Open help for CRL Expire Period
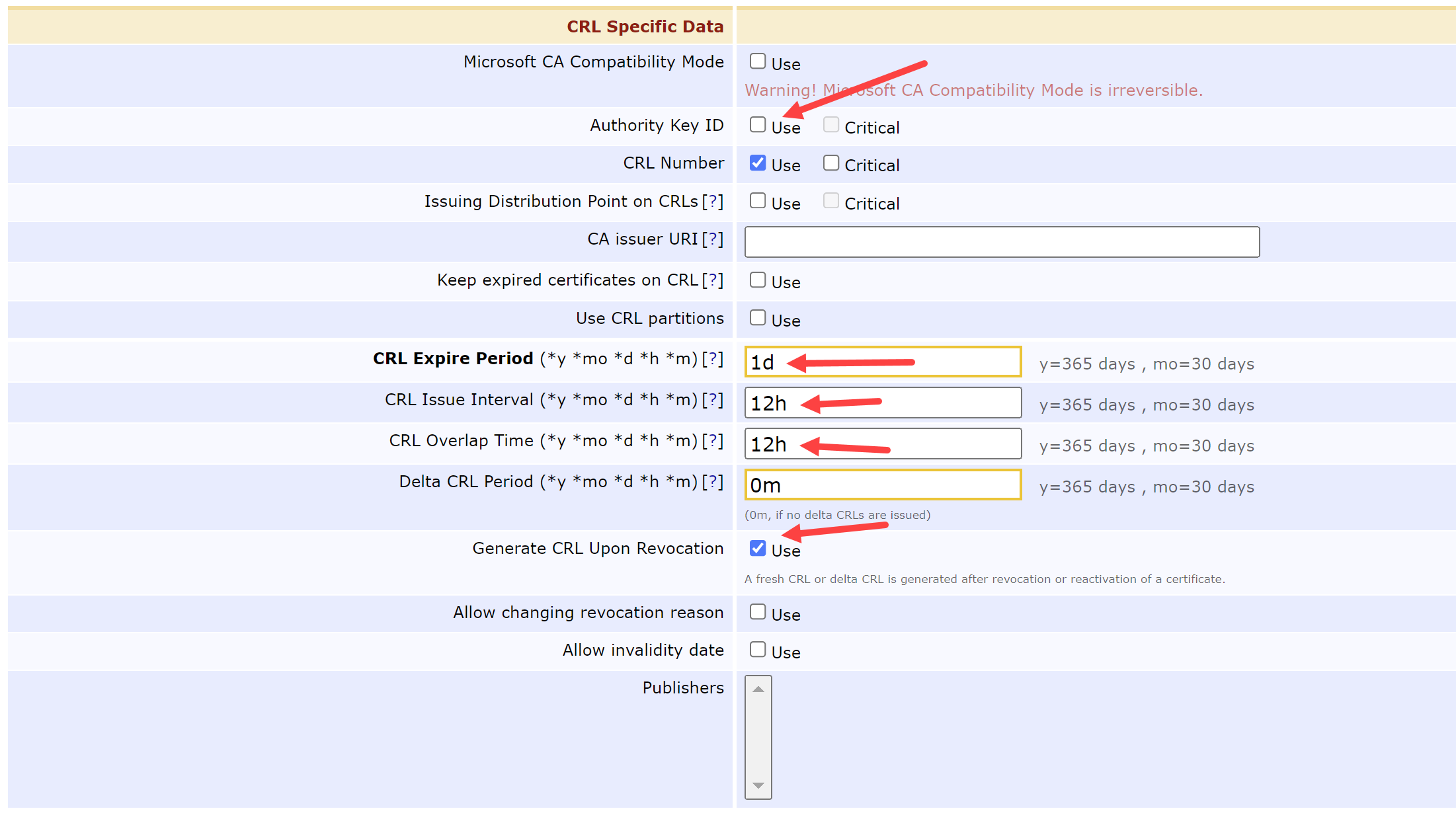Viewport: 1456px width, 819px height. (713, 359)
